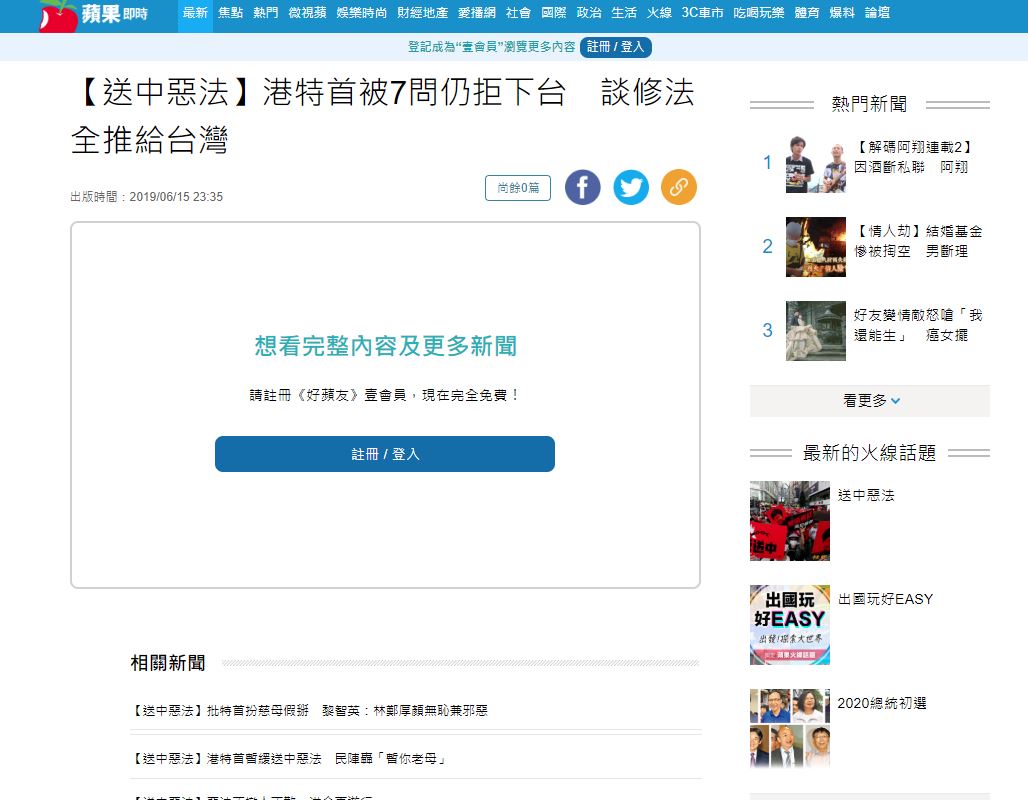Click top banner 註冊 / 登入 button

point(615,47)
